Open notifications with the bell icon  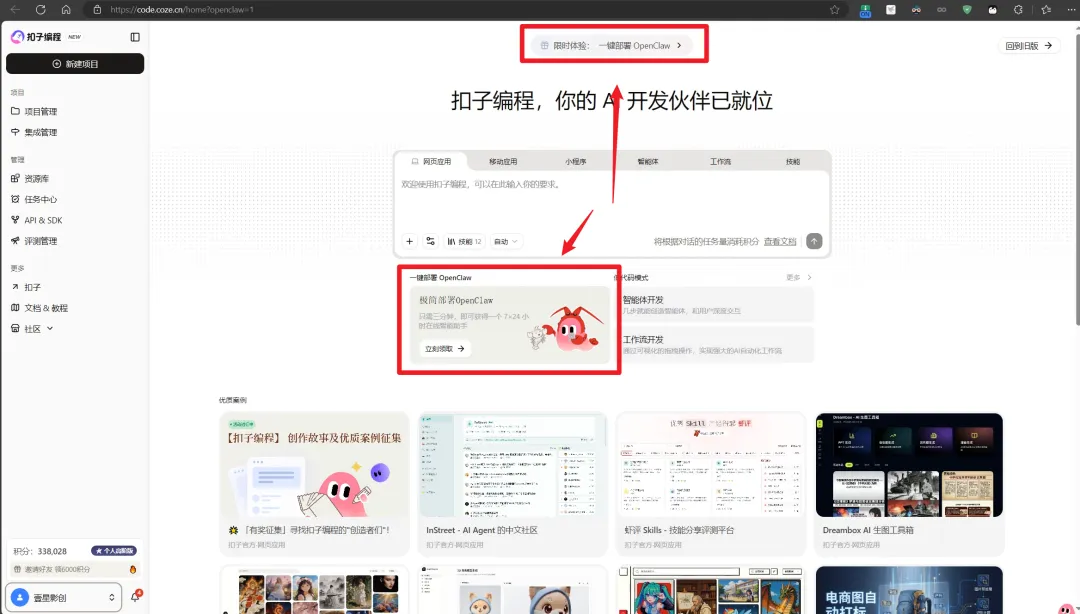136,597
